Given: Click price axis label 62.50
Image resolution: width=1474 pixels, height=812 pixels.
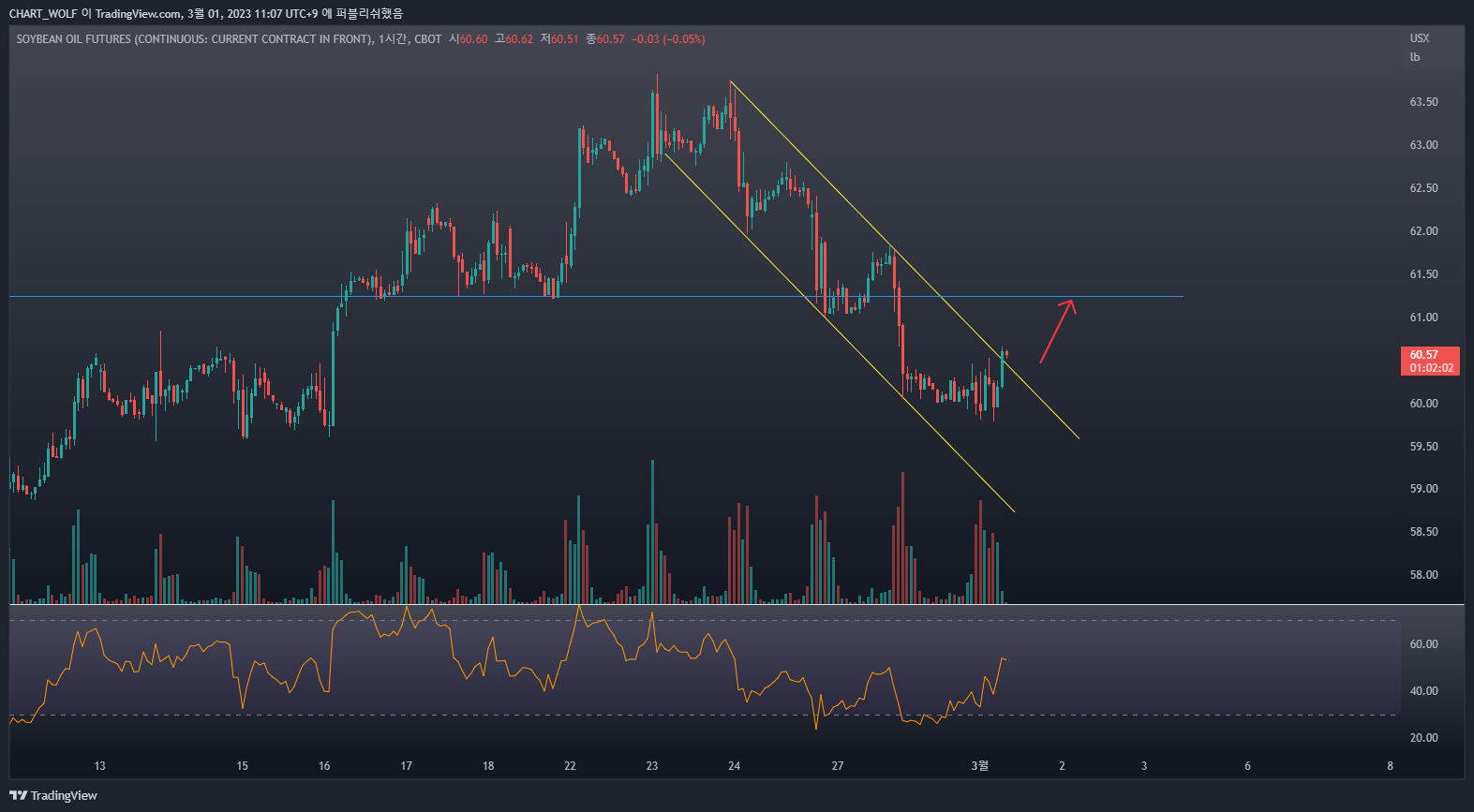Looking at the screenshot, I should pos(1423,188).
